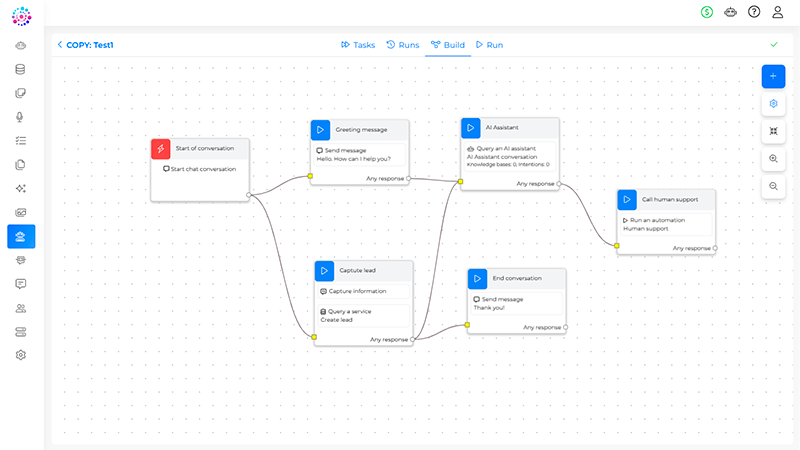The height and width of the screenshot is (450, 800).
Task: Switch to the Tasks tab
Action: click(x=358, y=45)
